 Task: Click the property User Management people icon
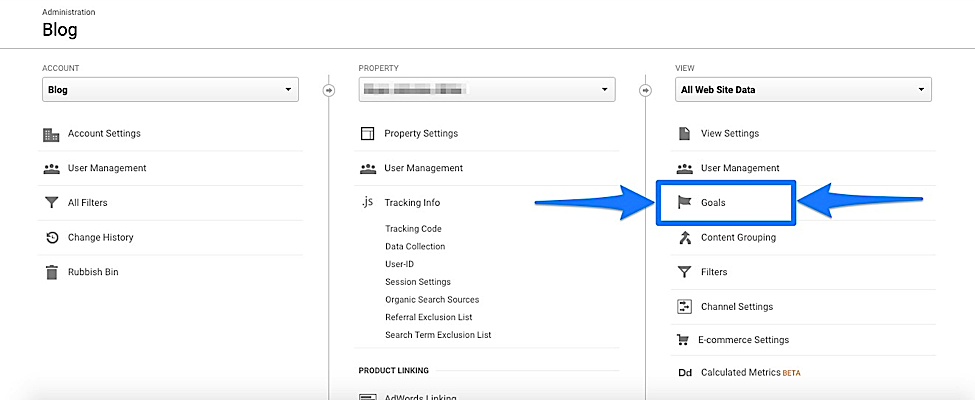[x=368, y=169]
